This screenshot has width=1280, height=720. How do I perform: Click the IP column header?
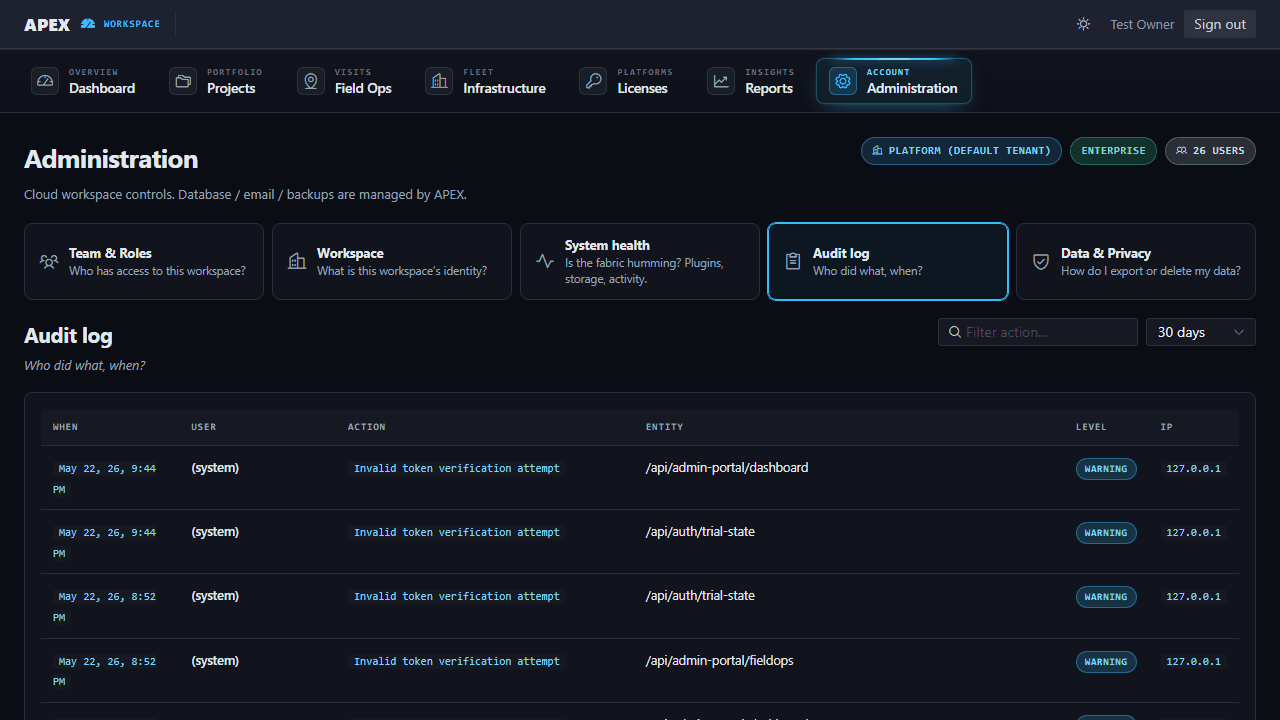[1167, 427]
